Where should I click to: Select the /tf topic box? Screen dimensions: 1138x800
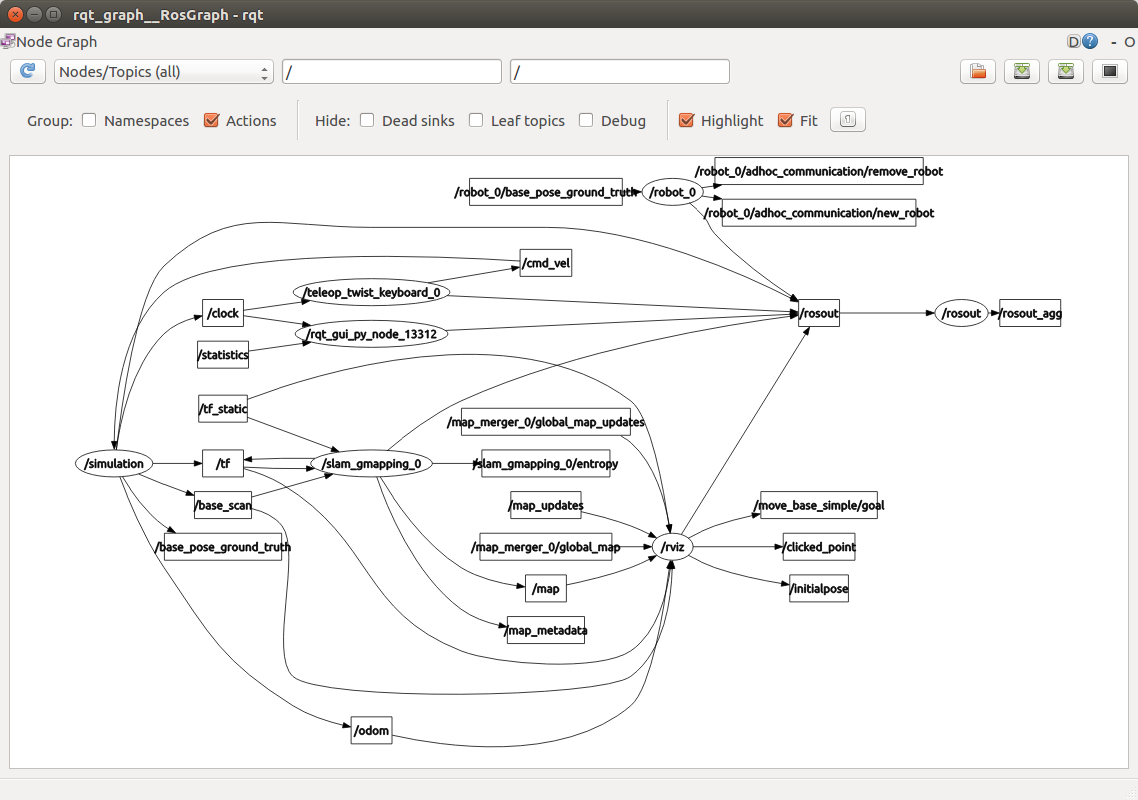(x=223, y=463)
